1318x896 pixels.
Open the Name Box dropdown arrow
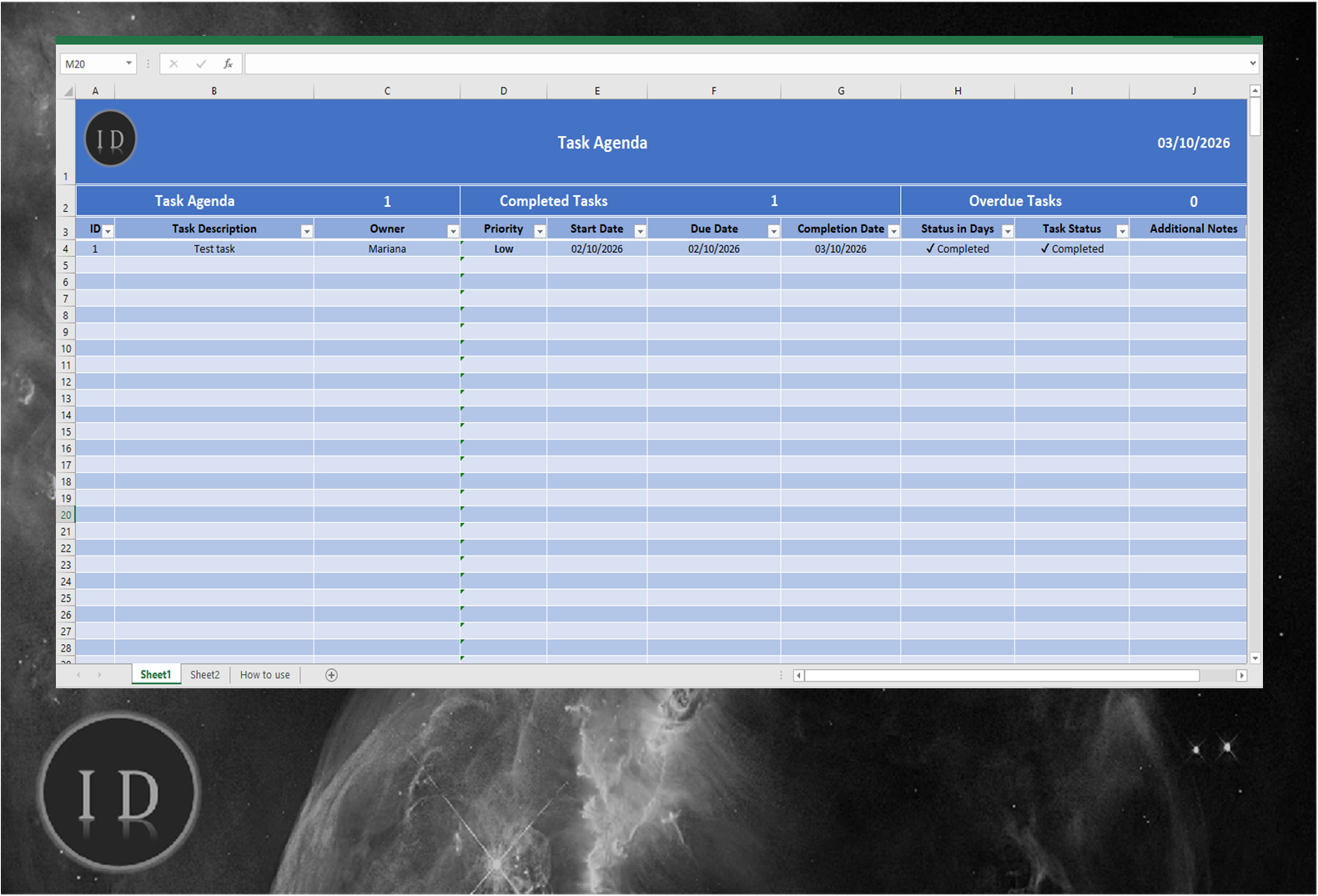tap(128, 63)
